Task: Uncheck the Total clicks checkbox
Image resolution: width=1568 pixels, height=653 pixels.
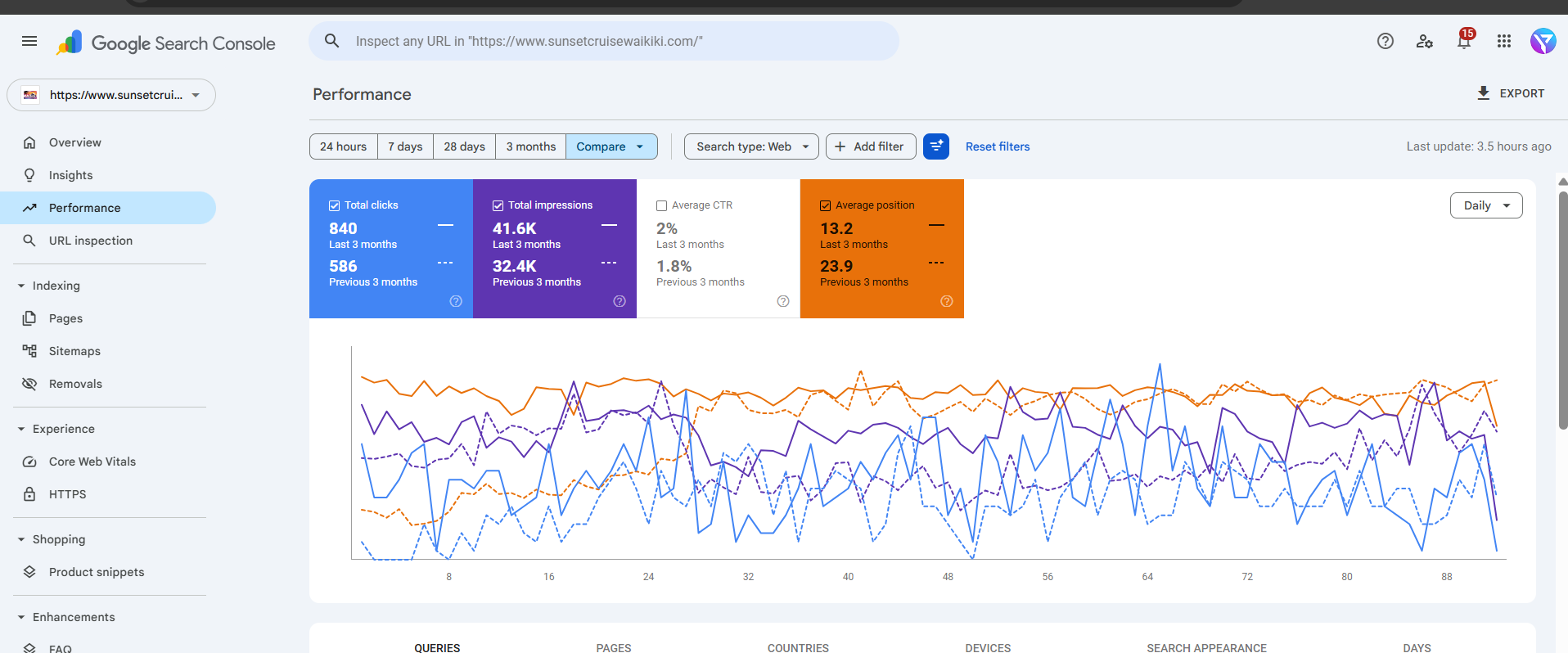Action: coord(335,205)
